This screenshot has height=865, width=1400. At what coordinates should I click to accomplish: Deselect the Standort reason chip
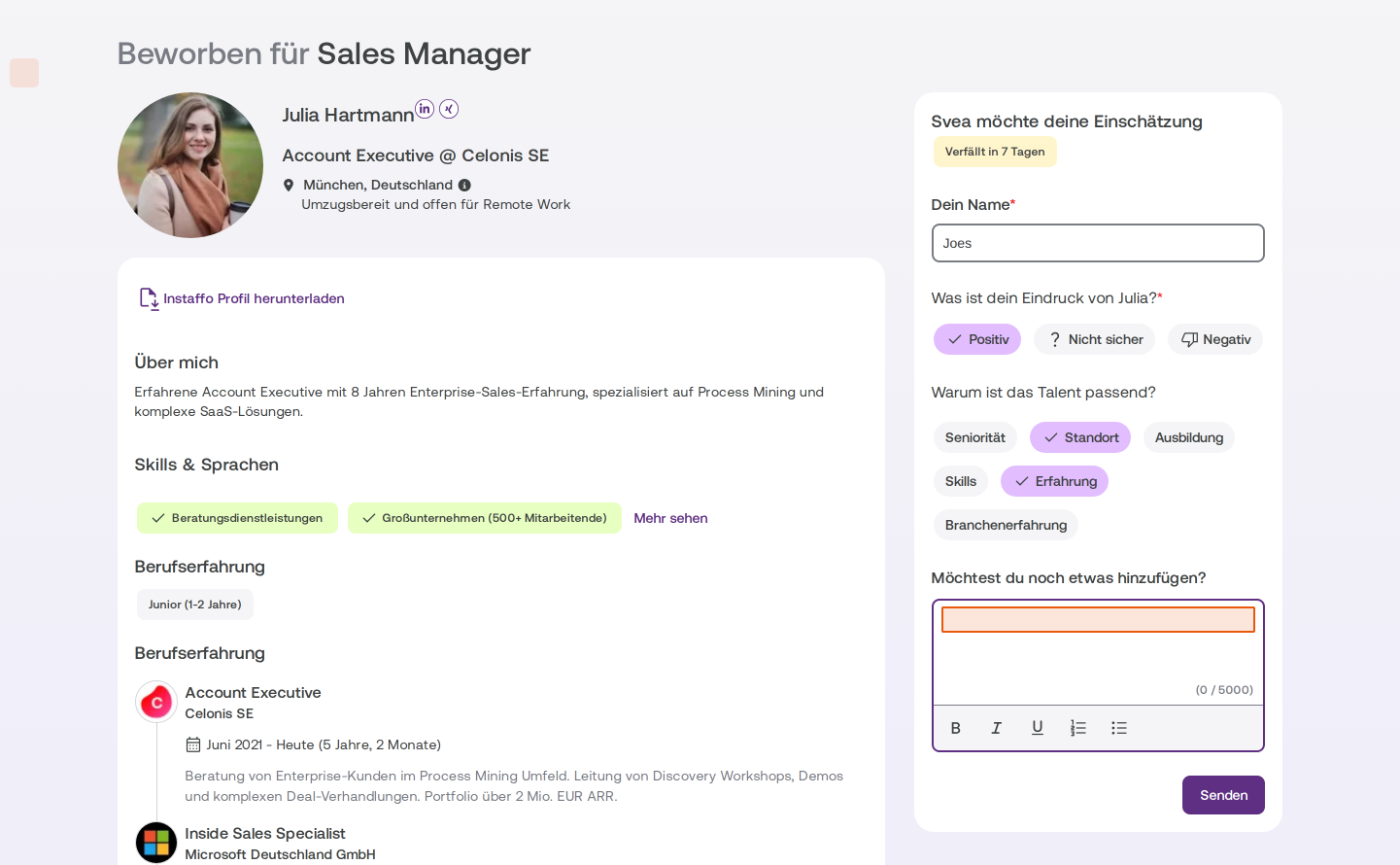[x=1080, y=437]
